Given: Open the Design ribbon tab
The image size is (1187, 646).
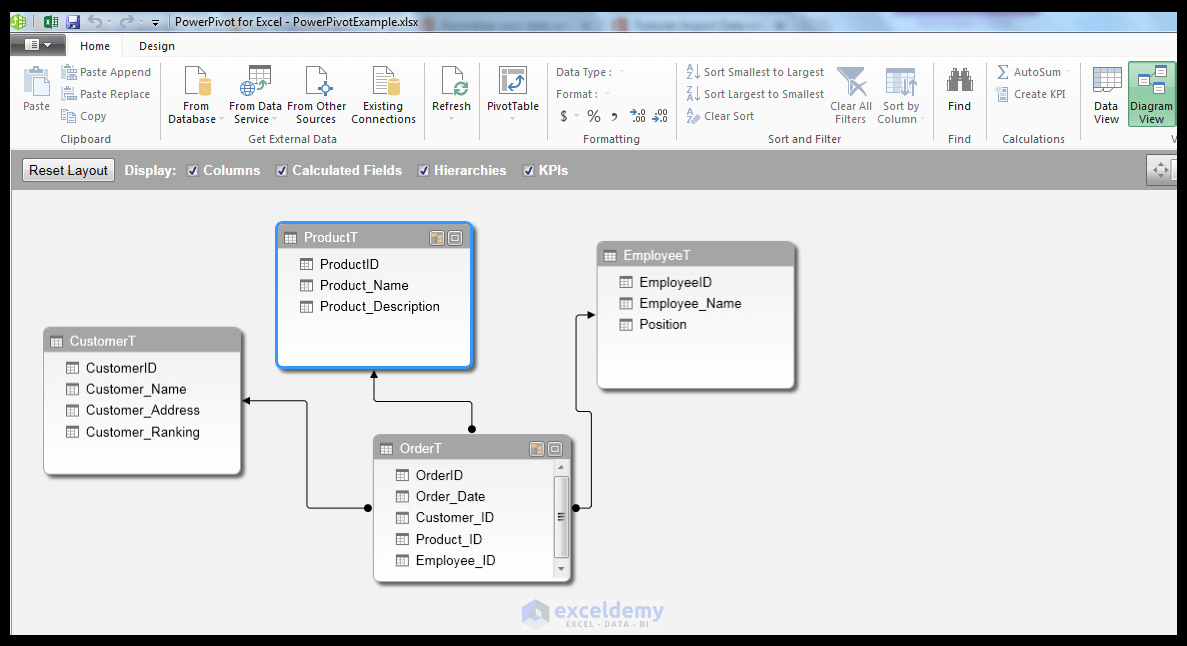Looking at the screenshot, I should [157, 46].
